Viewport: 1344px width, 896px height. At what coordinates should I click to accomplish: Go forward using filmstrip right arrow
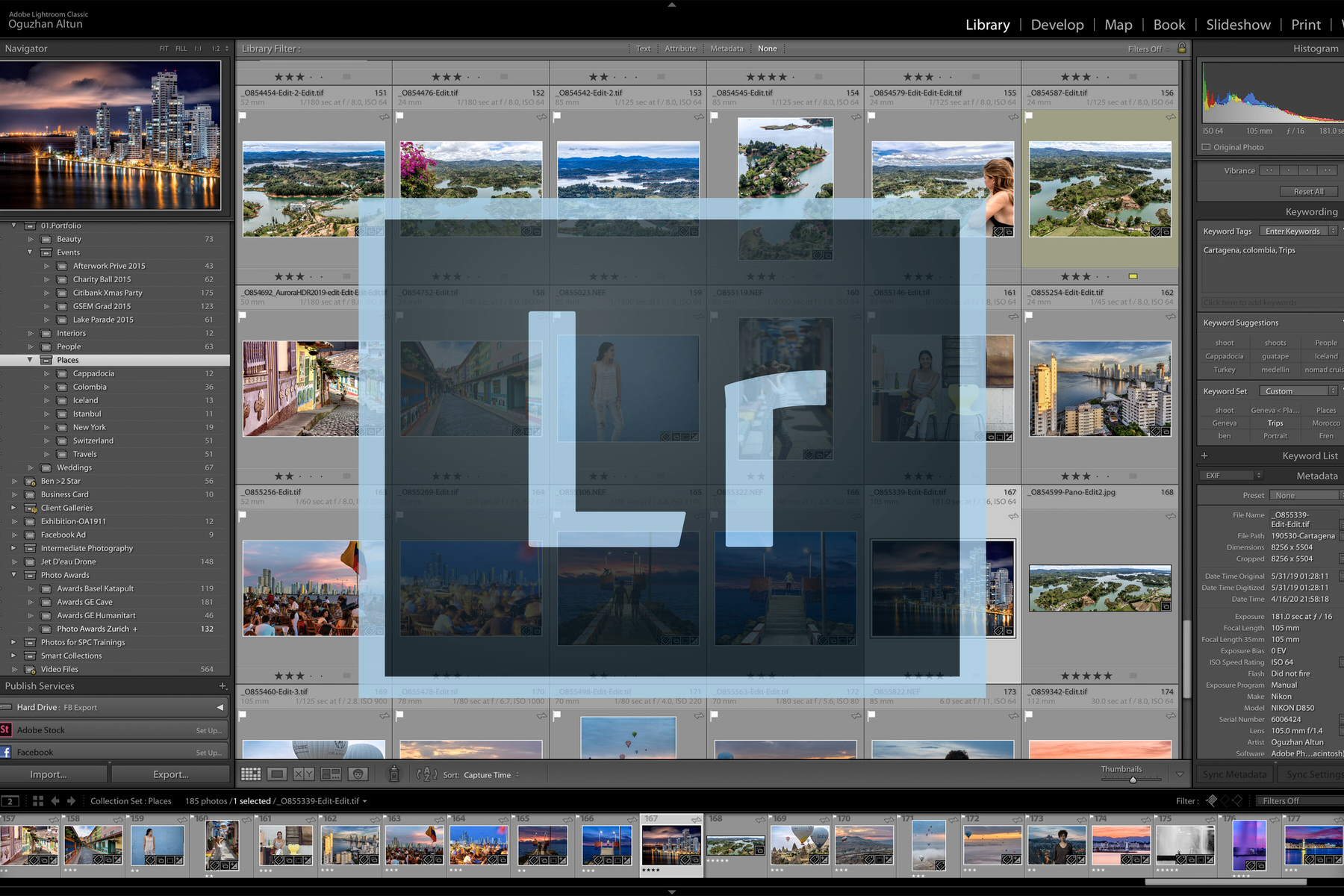pyautogui.click(x=72, y=801)
